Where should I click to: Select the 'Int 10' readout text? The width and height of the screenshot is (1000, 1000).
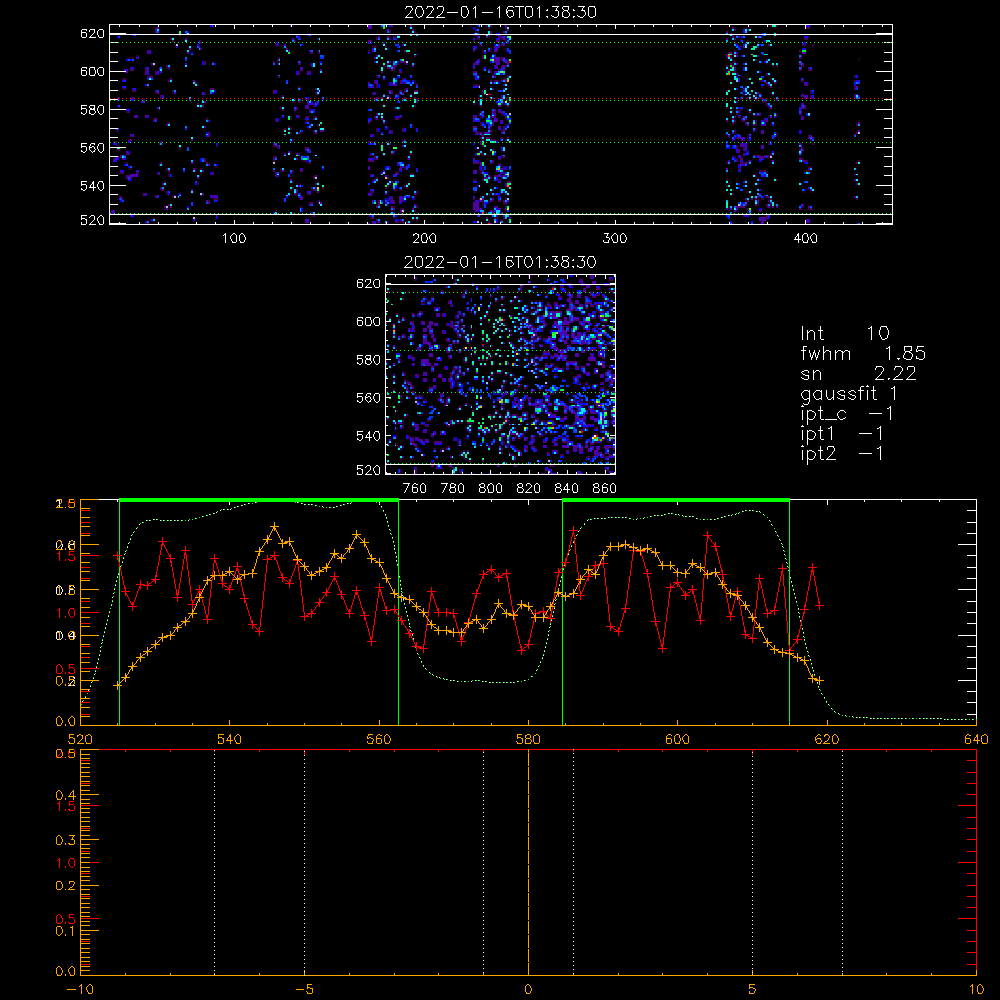(844, 333)
